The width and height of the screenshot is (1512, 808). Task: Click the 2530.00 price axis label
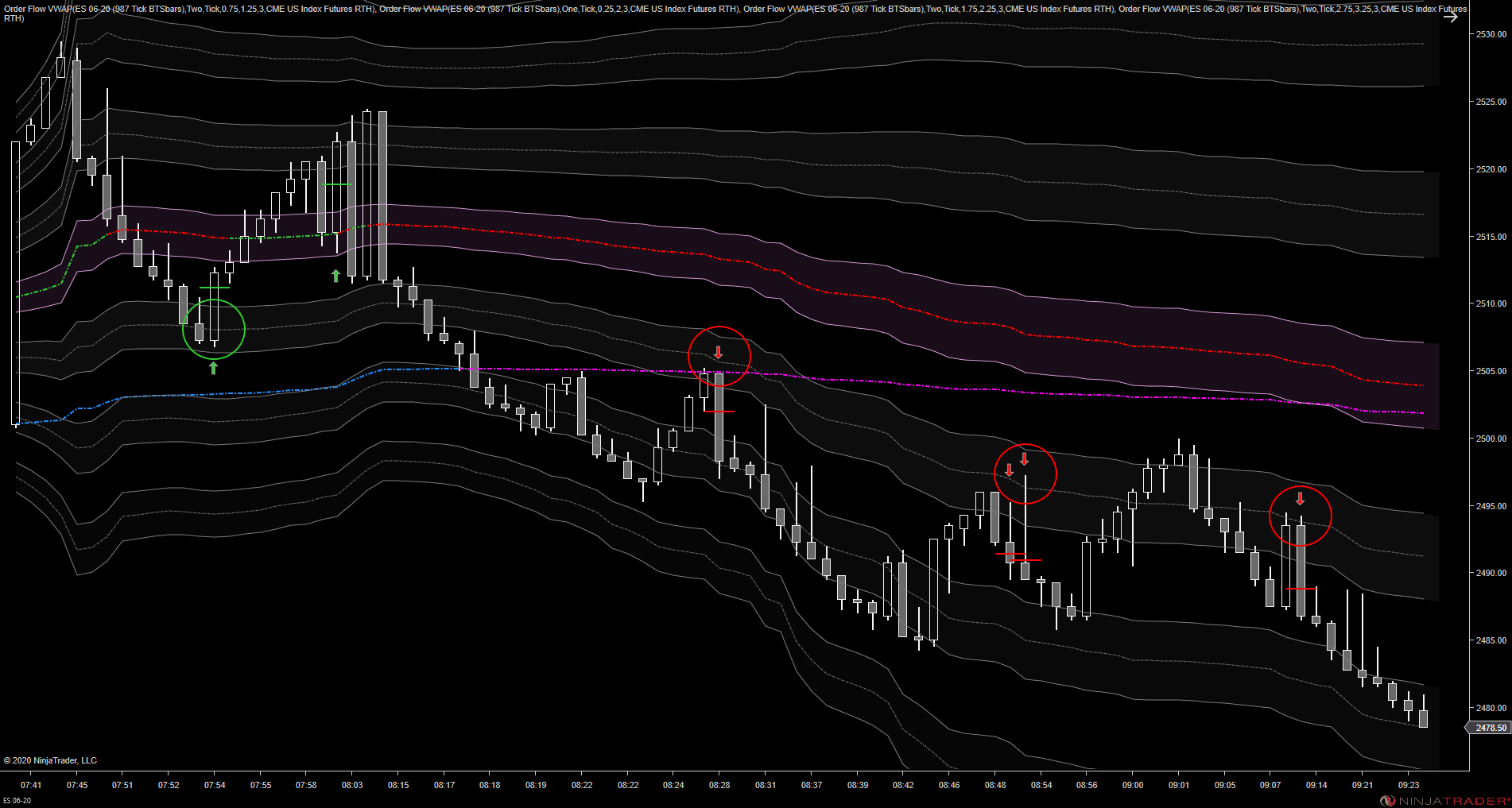point(1491,34)
